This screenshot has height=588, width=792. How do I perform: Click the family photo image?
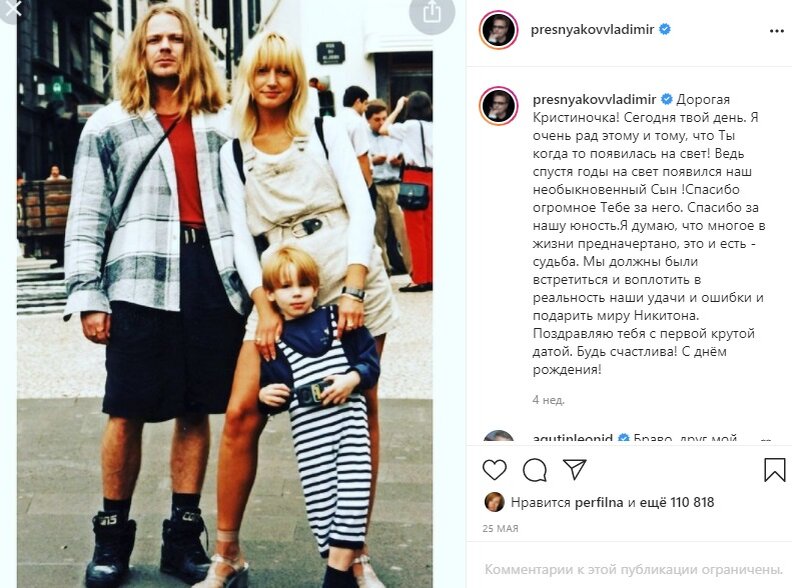click(x=225, y=294)
